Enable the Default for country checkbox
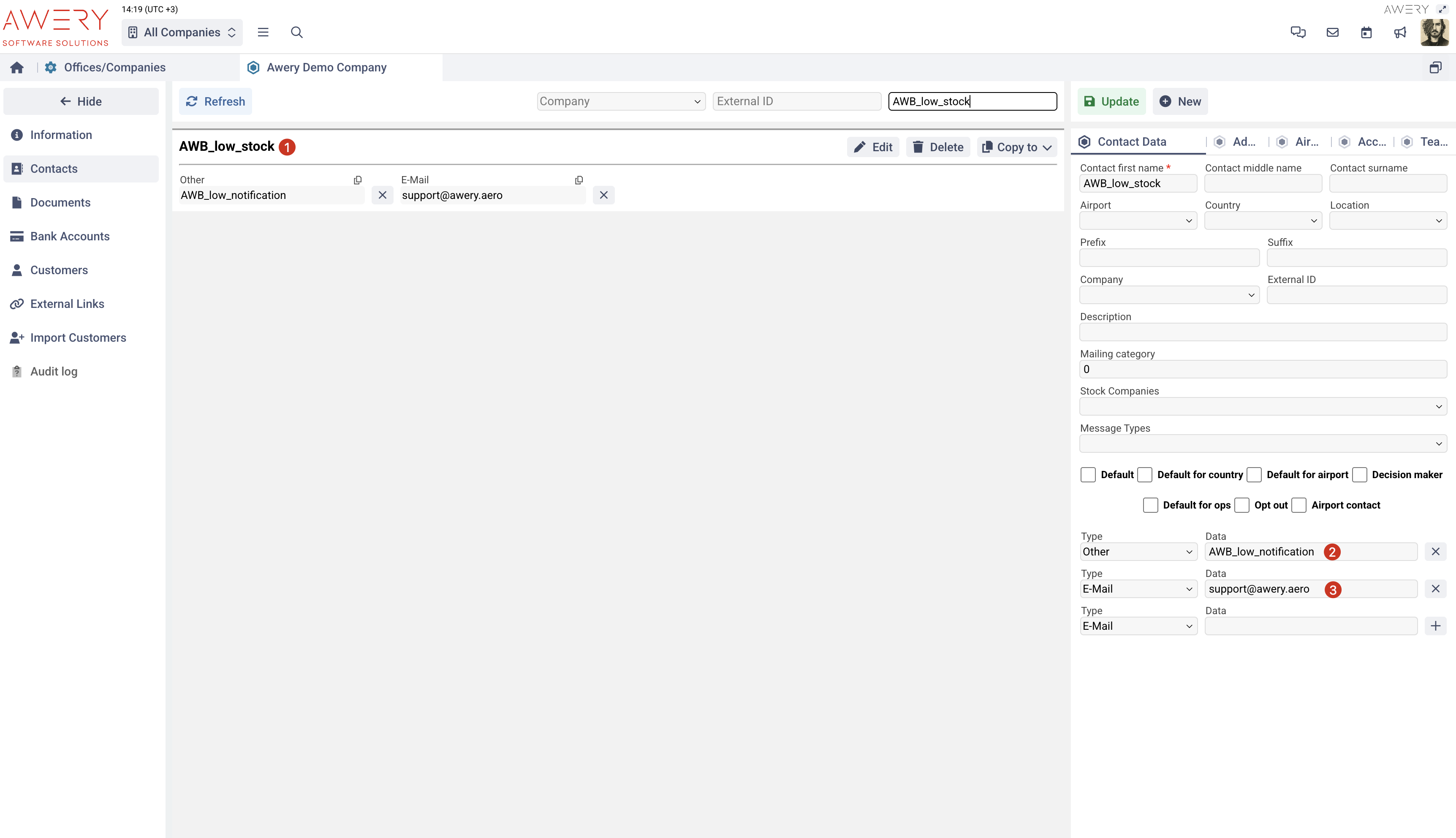Screen dimensions: 1456x838 (1145, 474)
